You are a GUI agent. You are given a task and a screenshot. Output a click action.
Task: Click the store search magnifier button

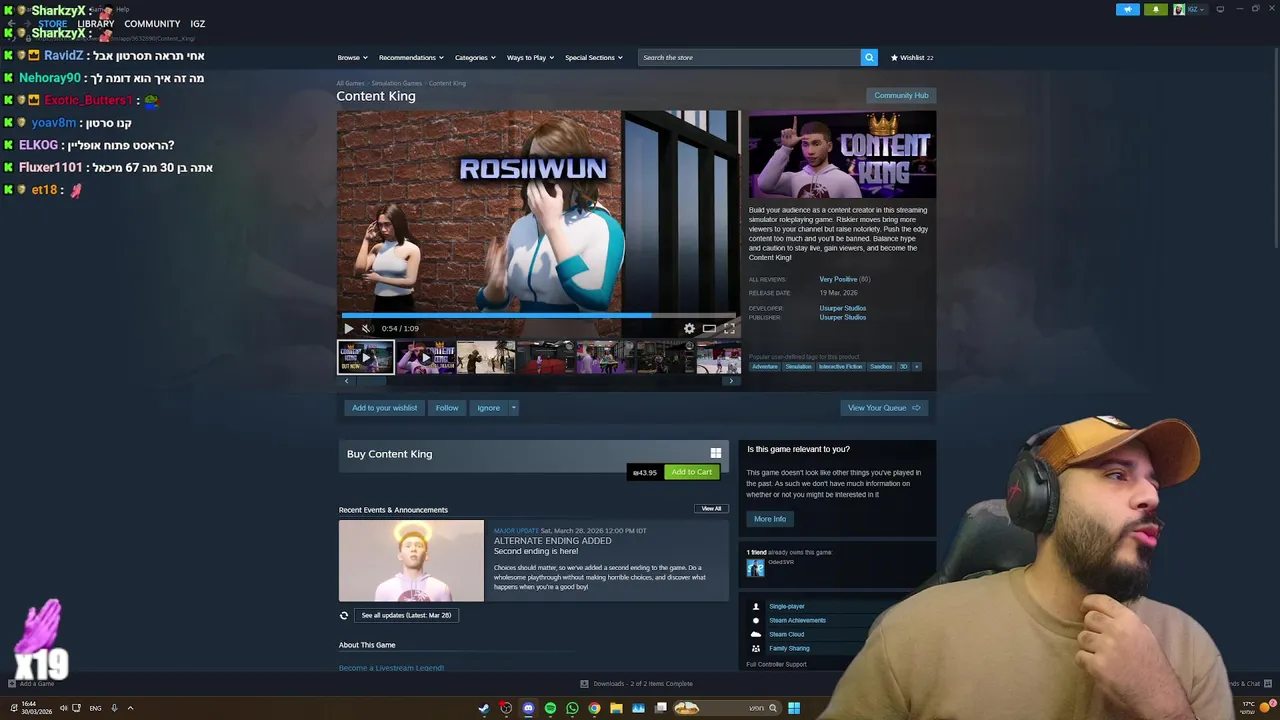869,57
